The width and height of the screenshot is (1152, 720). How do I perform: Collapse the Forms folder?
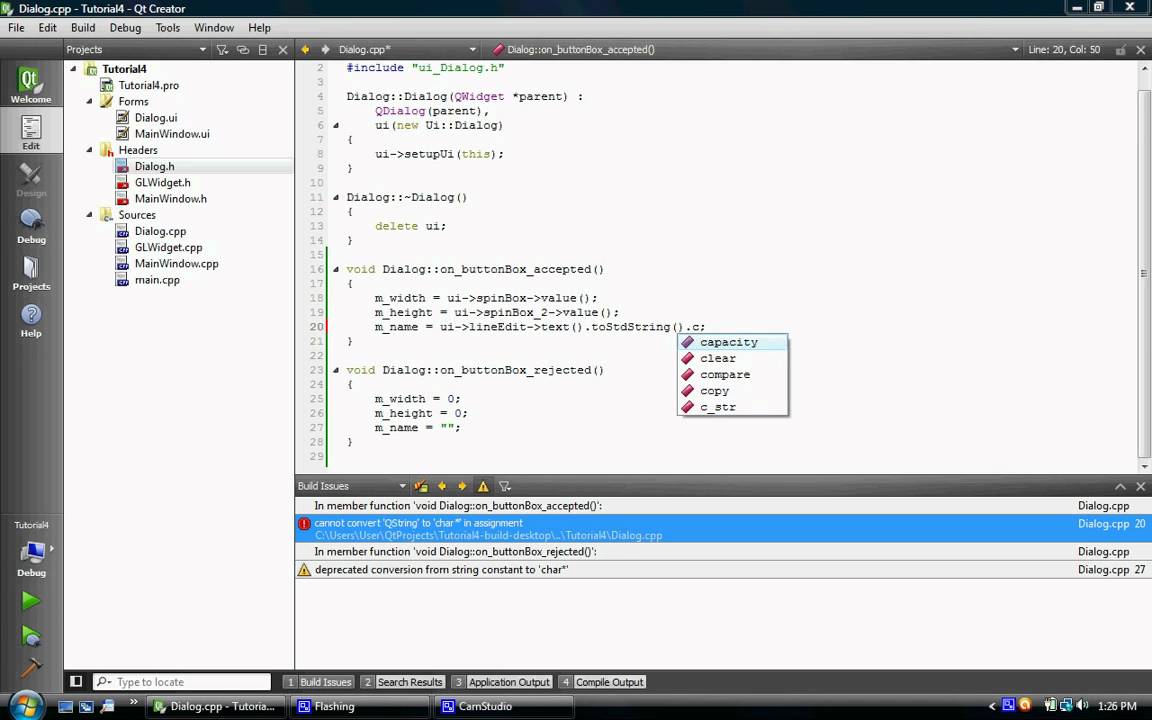click(90, 101)
